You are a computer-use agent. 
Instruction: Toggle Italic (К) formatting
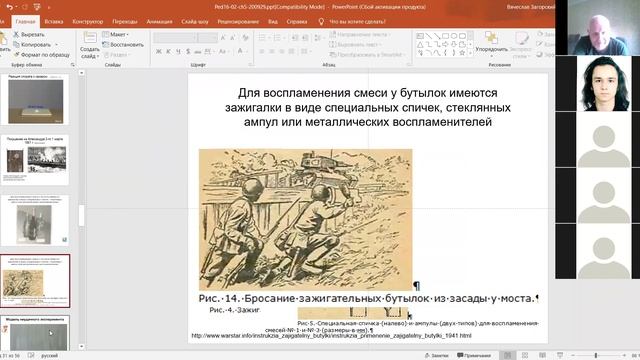169,51
